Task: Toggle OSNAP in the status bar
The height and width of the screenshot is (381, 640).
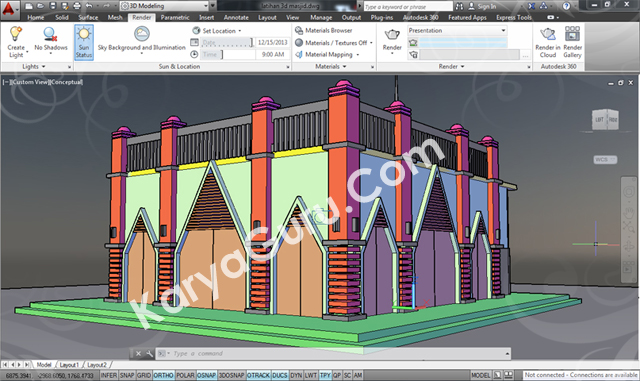Action: [207, 375]
